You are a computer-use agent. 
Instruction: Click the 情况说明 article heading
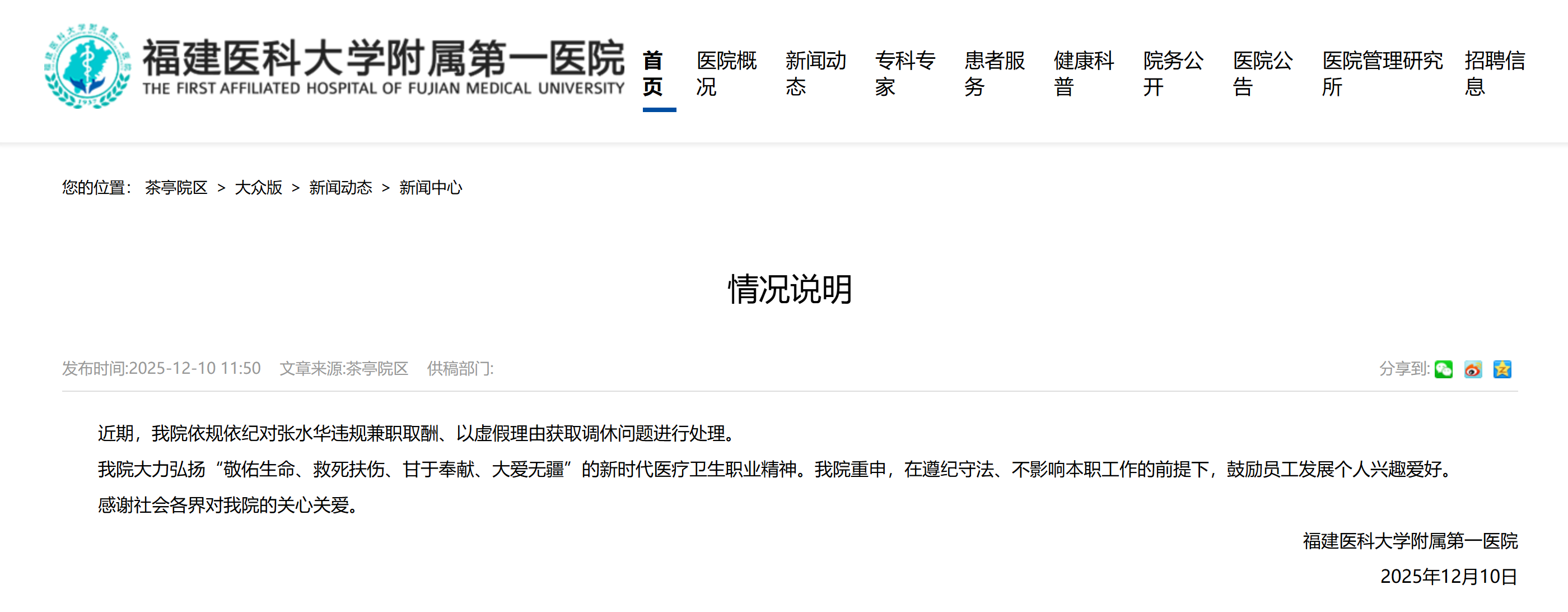tap(790, 289)
